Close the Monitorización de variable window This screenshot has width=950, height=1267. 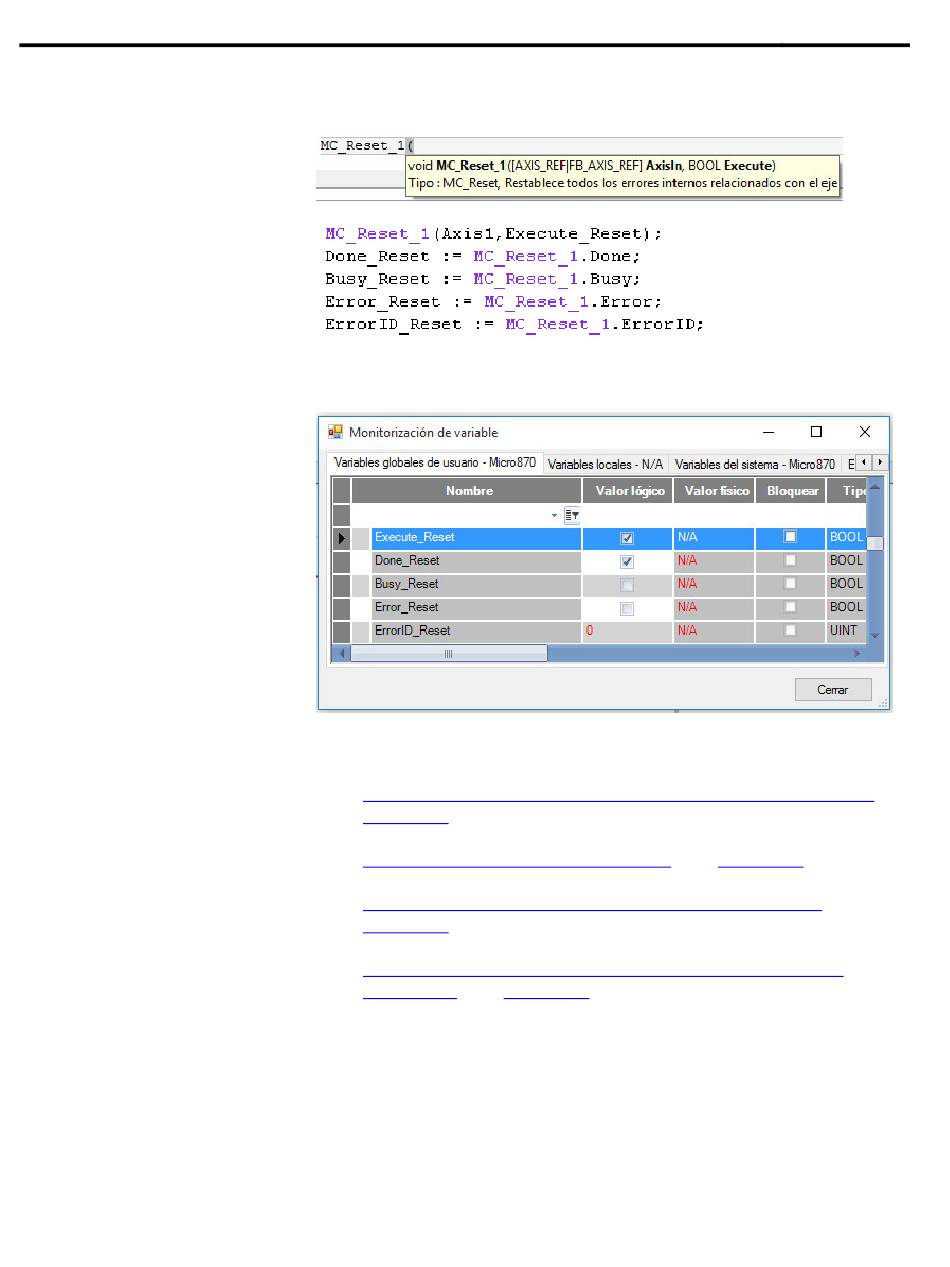point(865,432)
